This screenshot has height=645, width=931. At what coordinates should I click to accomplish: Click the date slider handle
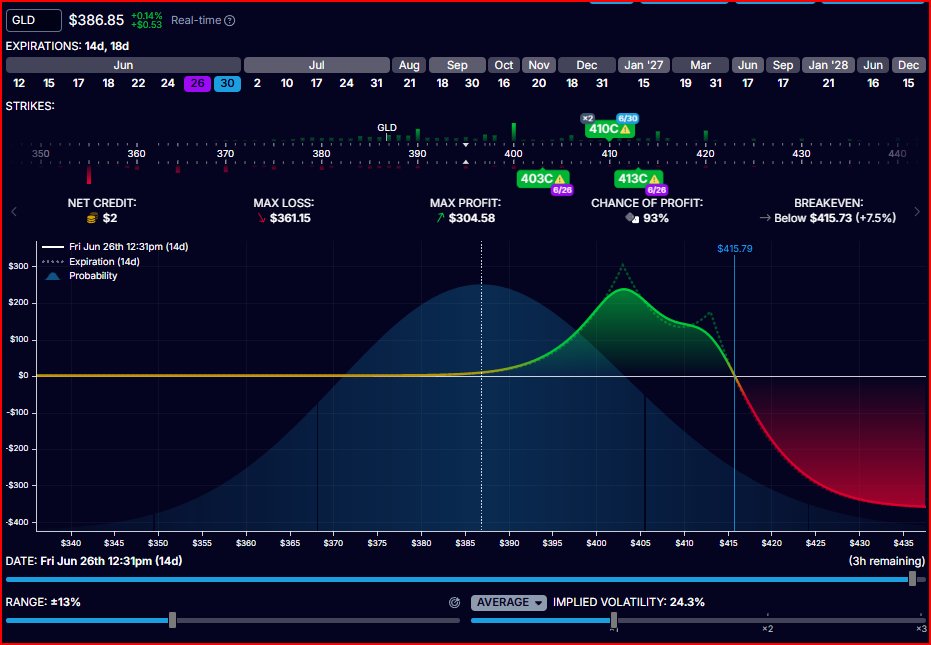[x=913, y=579]
